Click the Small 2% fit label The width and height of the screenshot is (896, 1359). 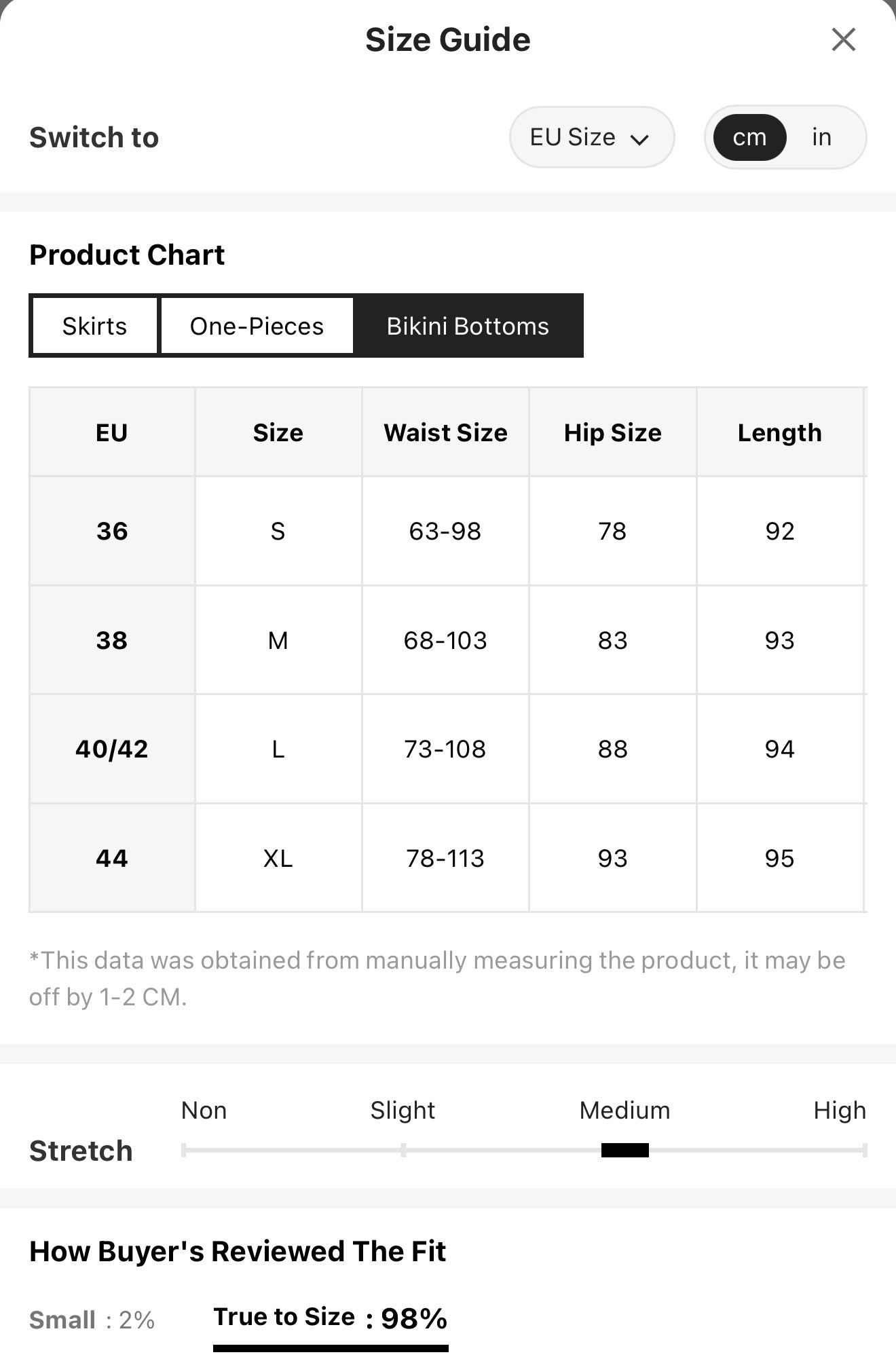coord(92,1320)
